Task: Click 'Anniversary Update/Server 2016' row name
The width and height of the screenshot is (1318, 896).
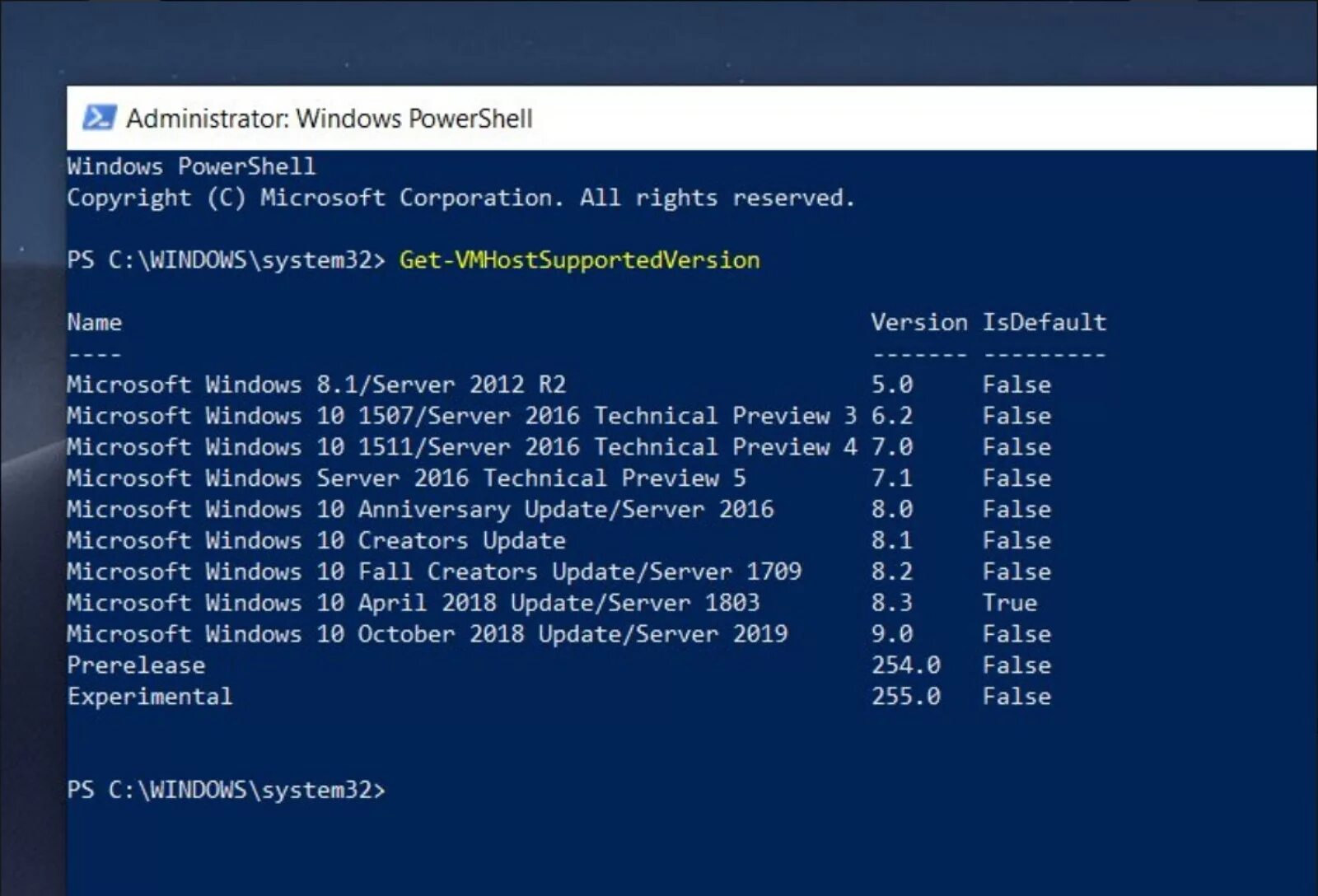Action: (420, 510)
